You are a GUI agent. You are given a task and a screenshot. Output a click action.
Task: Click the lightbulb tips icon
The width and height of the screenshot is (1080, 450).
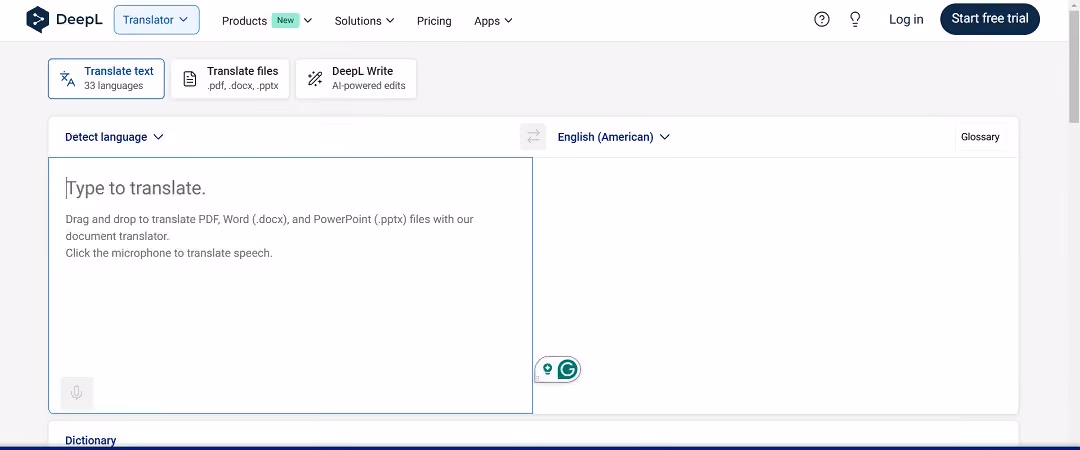click(x=855, y=19)
